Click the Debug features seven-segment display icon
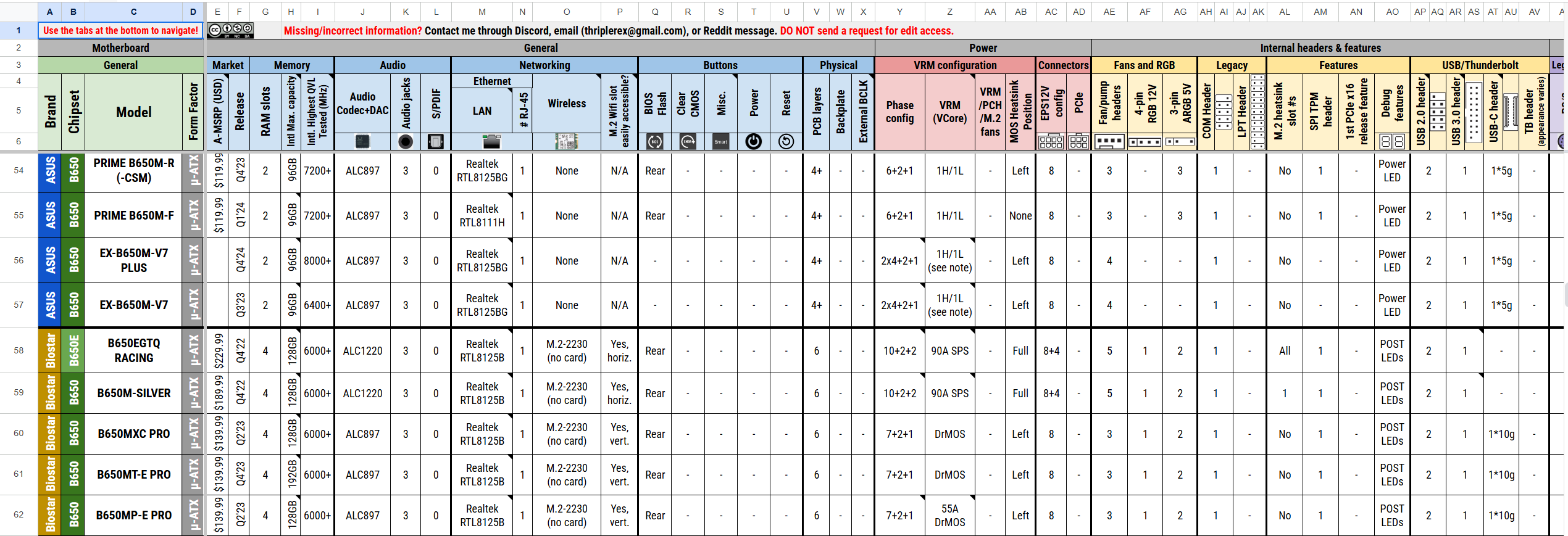Viewport: 1568px width, 536px height. coord(1392,142)
